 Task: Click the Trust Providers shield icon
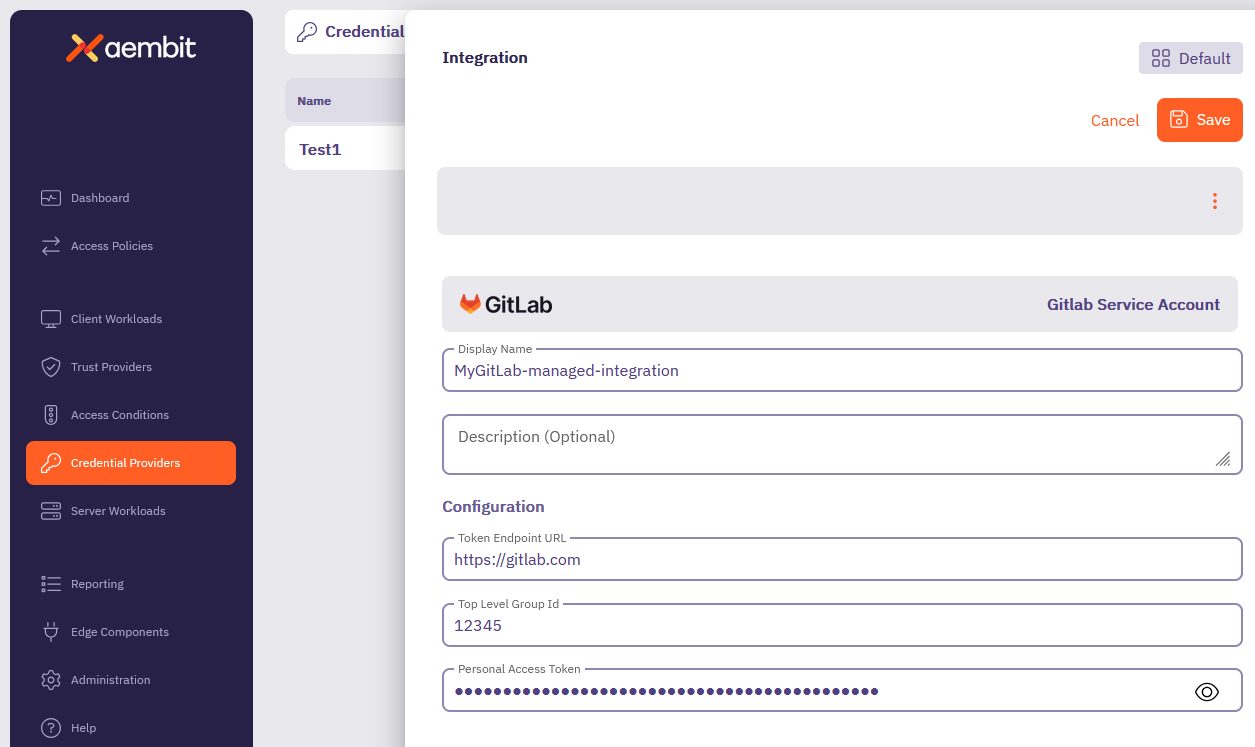click(51, 367)
